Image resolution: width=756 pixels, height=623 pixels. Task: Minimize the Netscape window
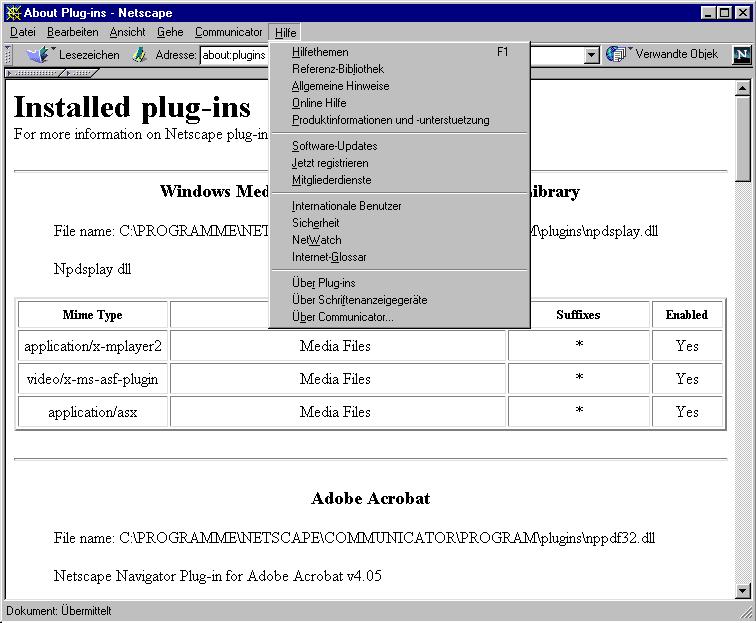point(708,13)
